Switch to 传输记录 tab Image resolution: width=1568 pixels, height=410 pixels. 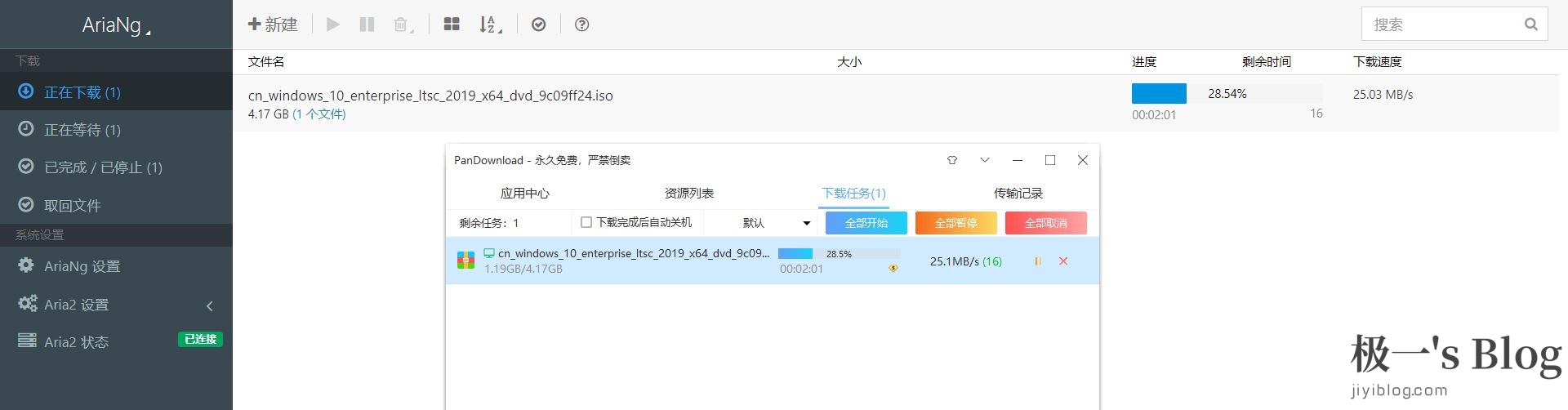pyautogui.click(x=1018, y=194)
